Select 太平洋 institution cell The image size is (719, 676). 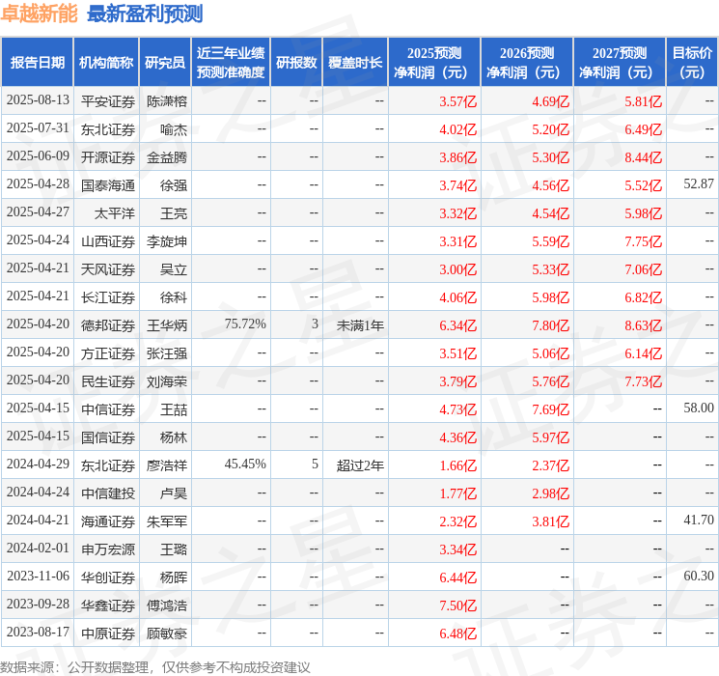115,213
